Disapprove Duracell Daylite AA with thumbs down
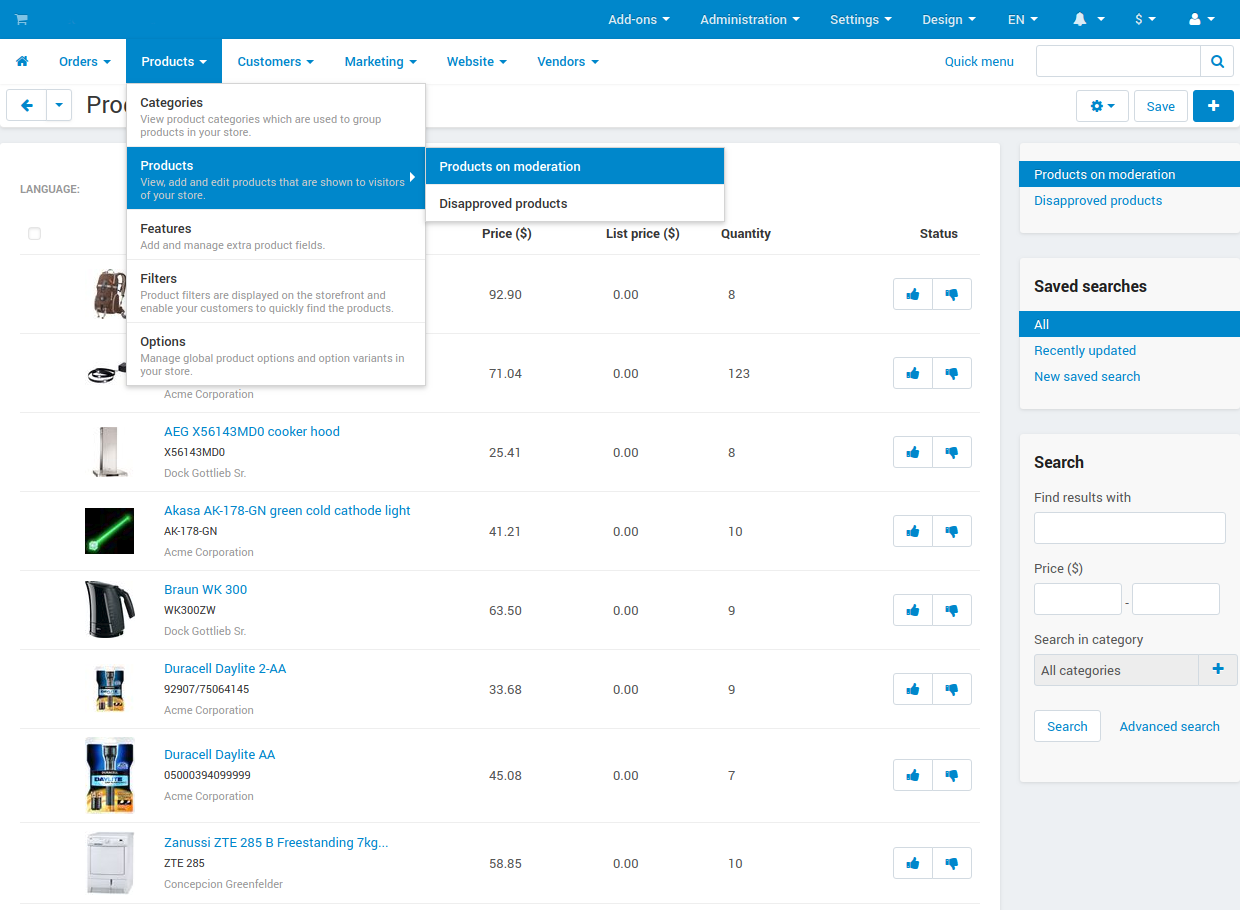 (952, 775)
